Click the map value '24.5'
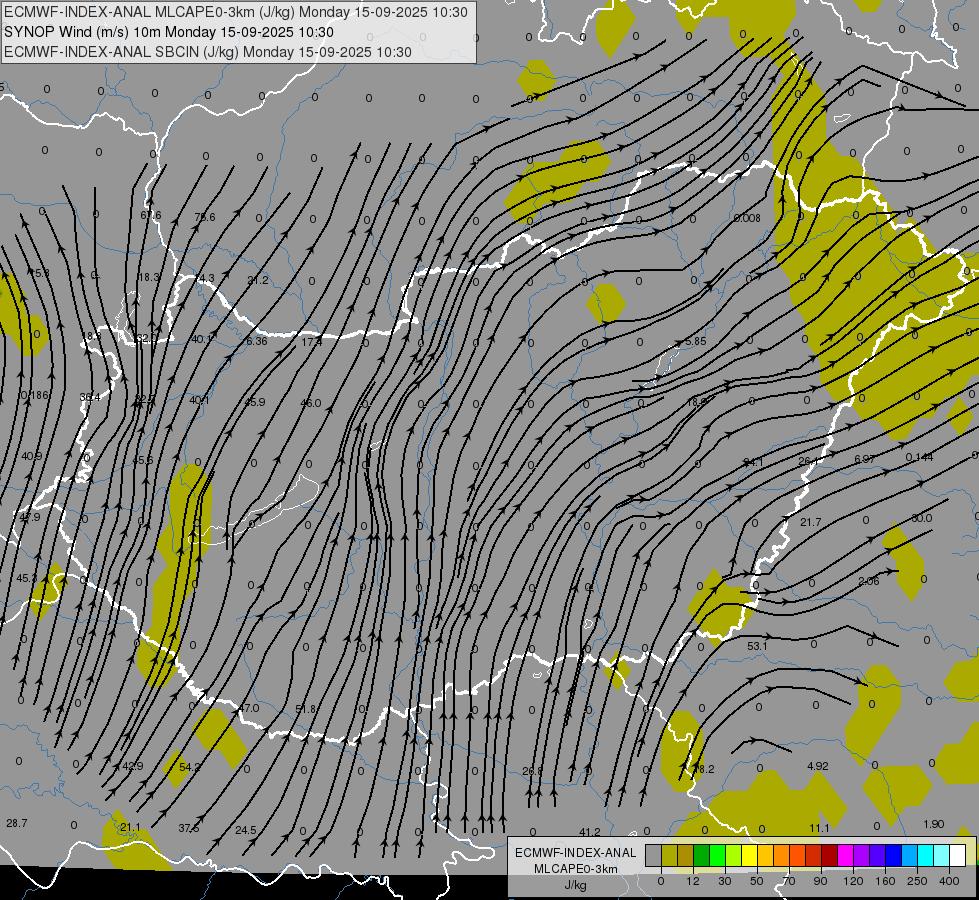Image resolution: width=979 pixels, height=900 pixels. click(x=245, y=830)
